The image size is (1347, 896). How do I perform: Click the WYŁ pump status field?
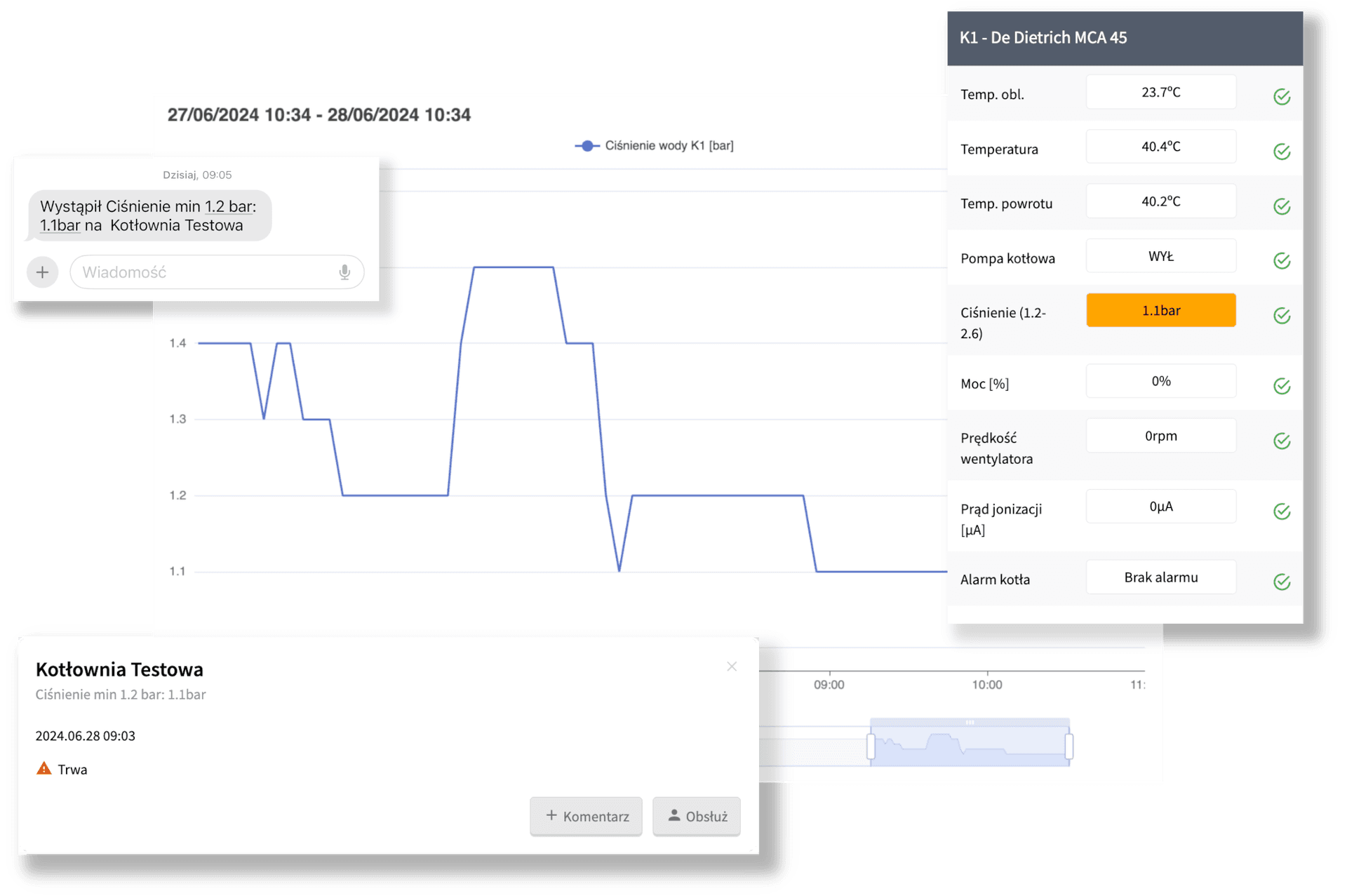(x=1160, y=256)
